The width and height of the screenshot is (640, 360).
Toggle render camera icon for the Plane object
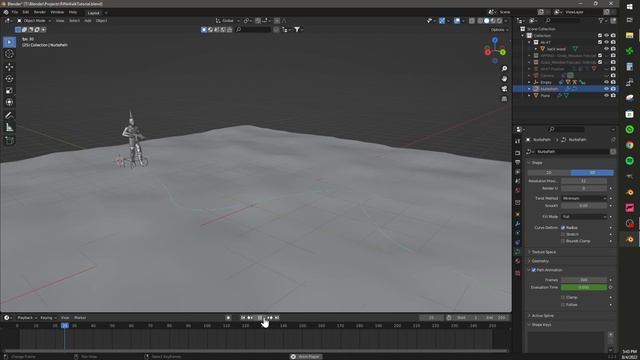(x=613, y=96)
